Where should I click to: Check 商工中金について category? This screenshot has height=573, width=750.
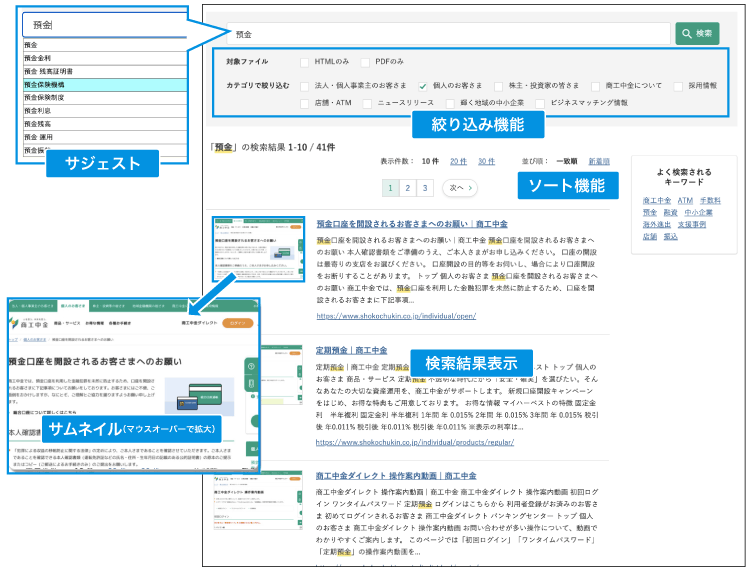coord(596,86)
